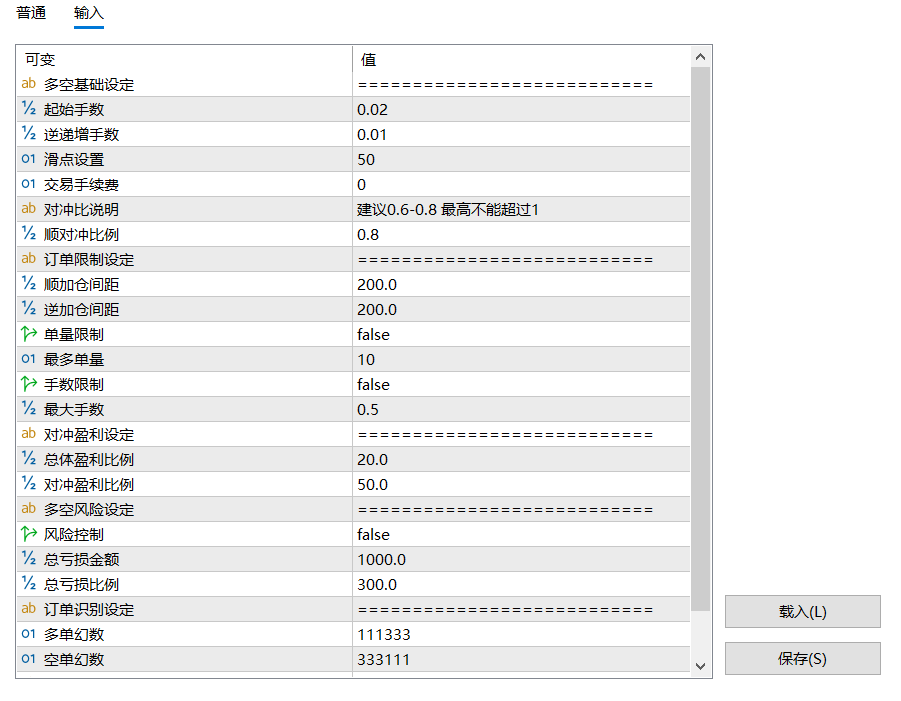Screen dimensions: 901x701
Task: Click the boolean arrow icon beside 风险控制
Action: coord(28,535)
